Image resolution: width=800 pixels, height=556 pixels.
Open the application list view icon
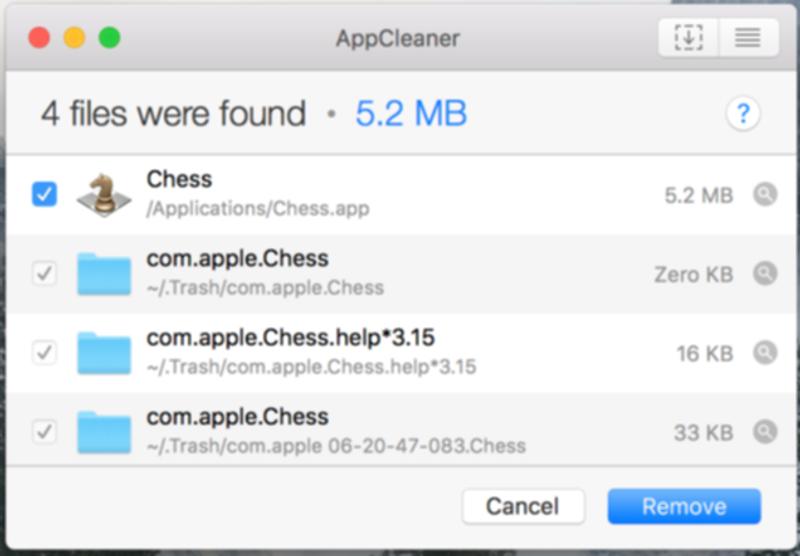coord(748,37)
